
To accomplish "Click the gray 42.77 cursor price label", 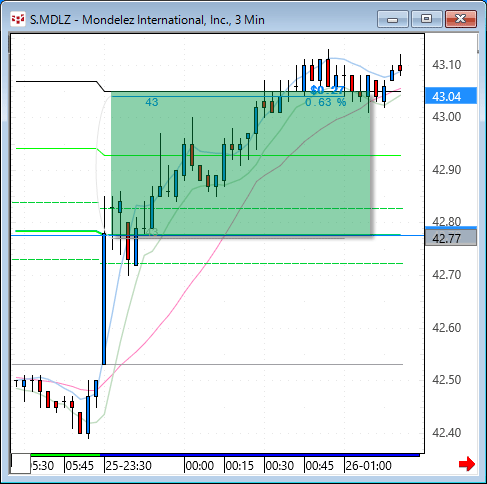I will [x=451, y=239].
